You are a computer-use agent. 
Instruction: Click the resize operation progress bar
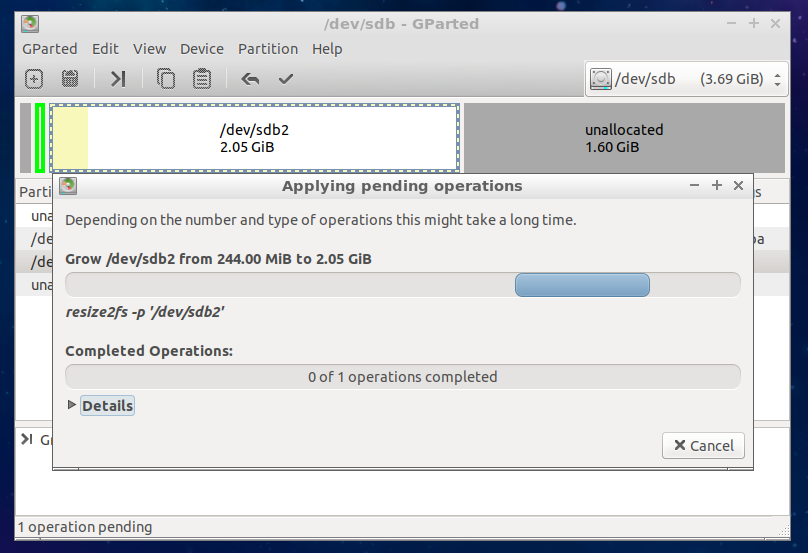402,285
